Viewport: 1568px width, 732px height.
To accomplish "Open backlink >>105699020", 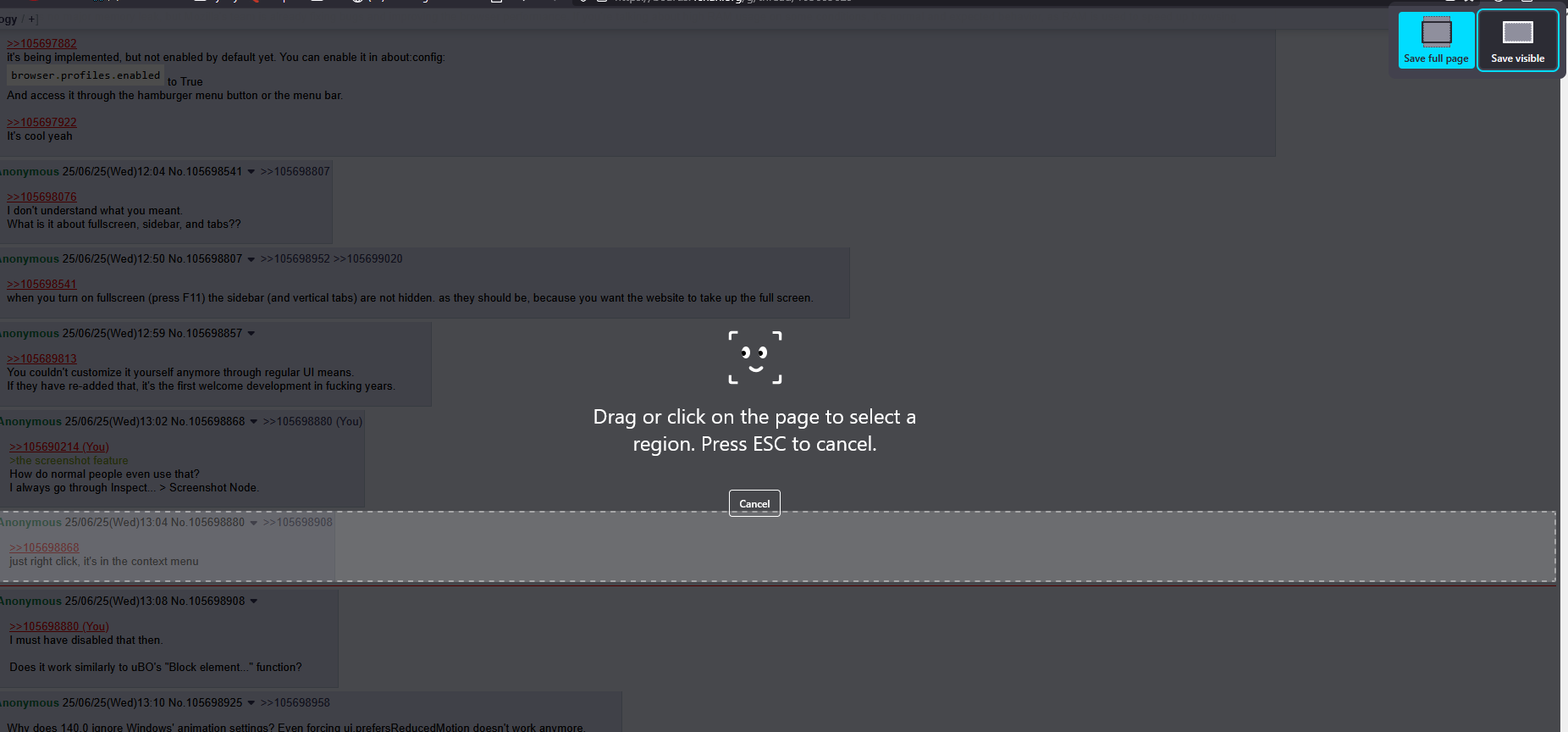I will pyautogui.click(x=368, y=259).
